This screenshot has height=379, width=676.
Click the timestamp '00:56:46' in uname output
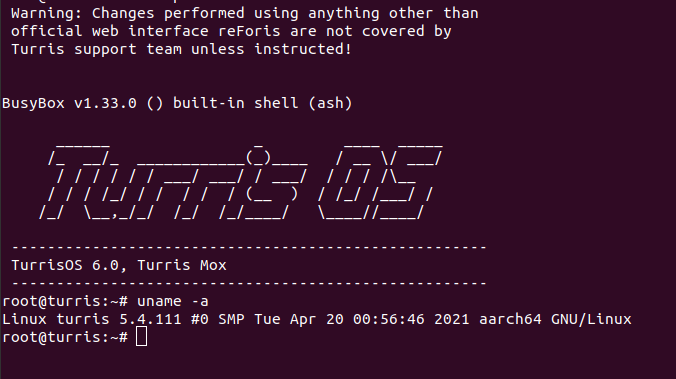coord(389,319)
